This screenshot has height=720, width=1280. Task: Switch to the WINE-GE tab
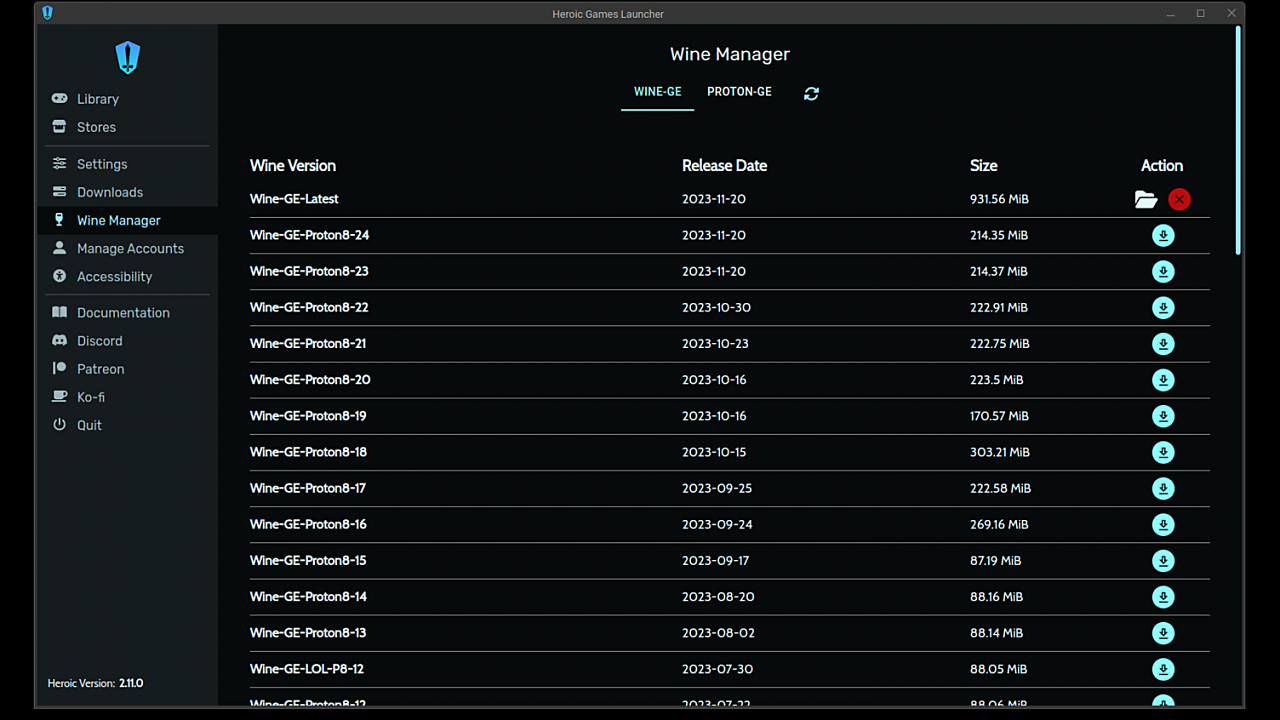657,92
